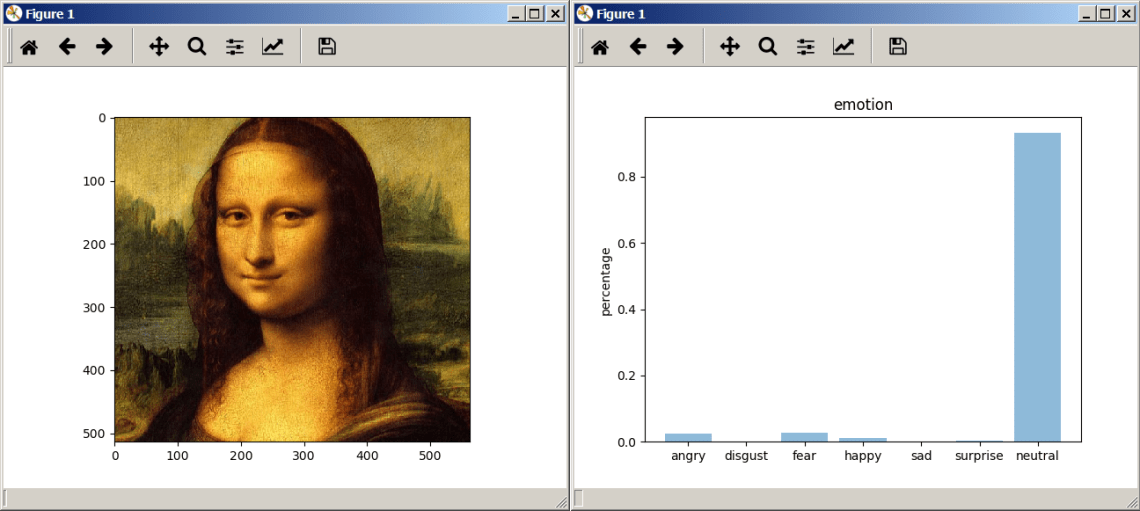Click the 'fear' x-axis label
Viewport: 1140px width, 511px height.
pyautogui.click(x=805, y=456)
